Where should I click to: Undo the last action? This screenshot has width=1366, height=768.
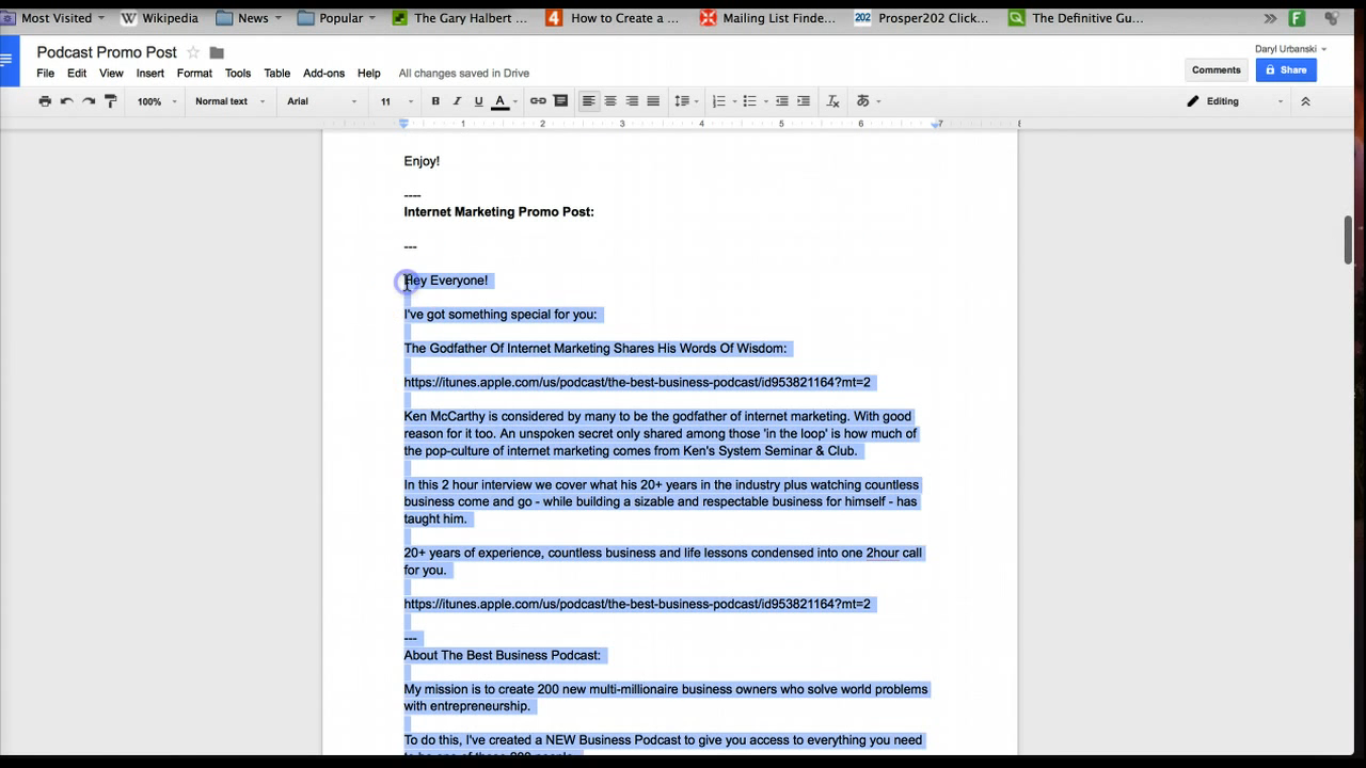[67, 101]
